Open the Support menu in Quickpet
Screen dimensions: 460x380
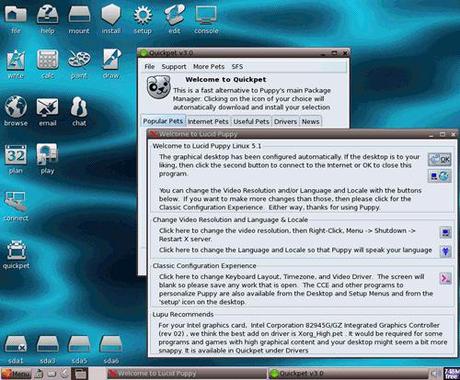tap(174, 67)
